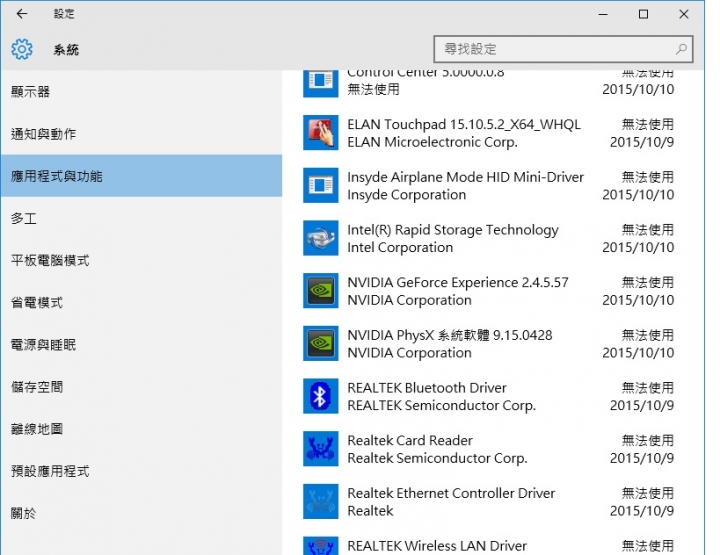720x555 pixels.
Task: Click Intel(R) Rapid Storage Technology text
Action: (x=453, y=230)
